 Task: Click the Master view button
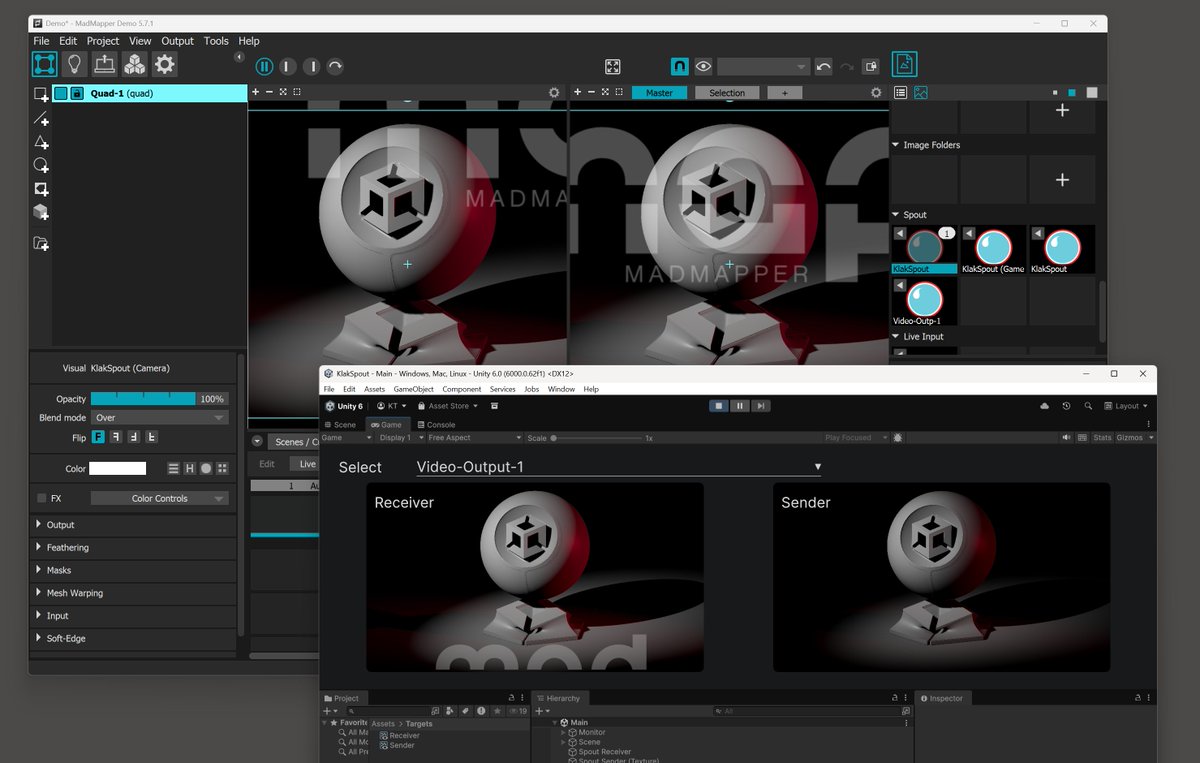(x=659, y=93)
